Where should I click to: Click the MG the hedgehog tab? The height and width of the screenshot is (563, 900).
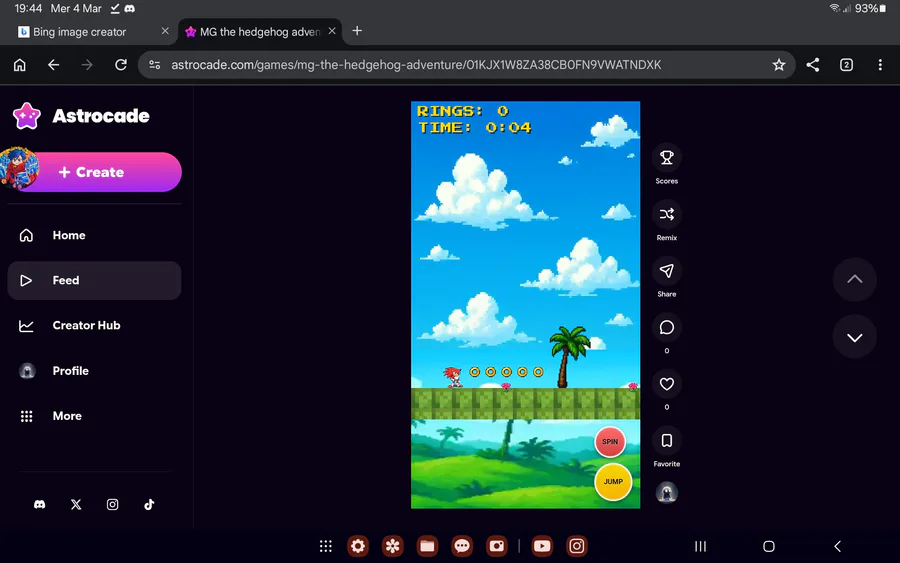click(x=260, y=32)
